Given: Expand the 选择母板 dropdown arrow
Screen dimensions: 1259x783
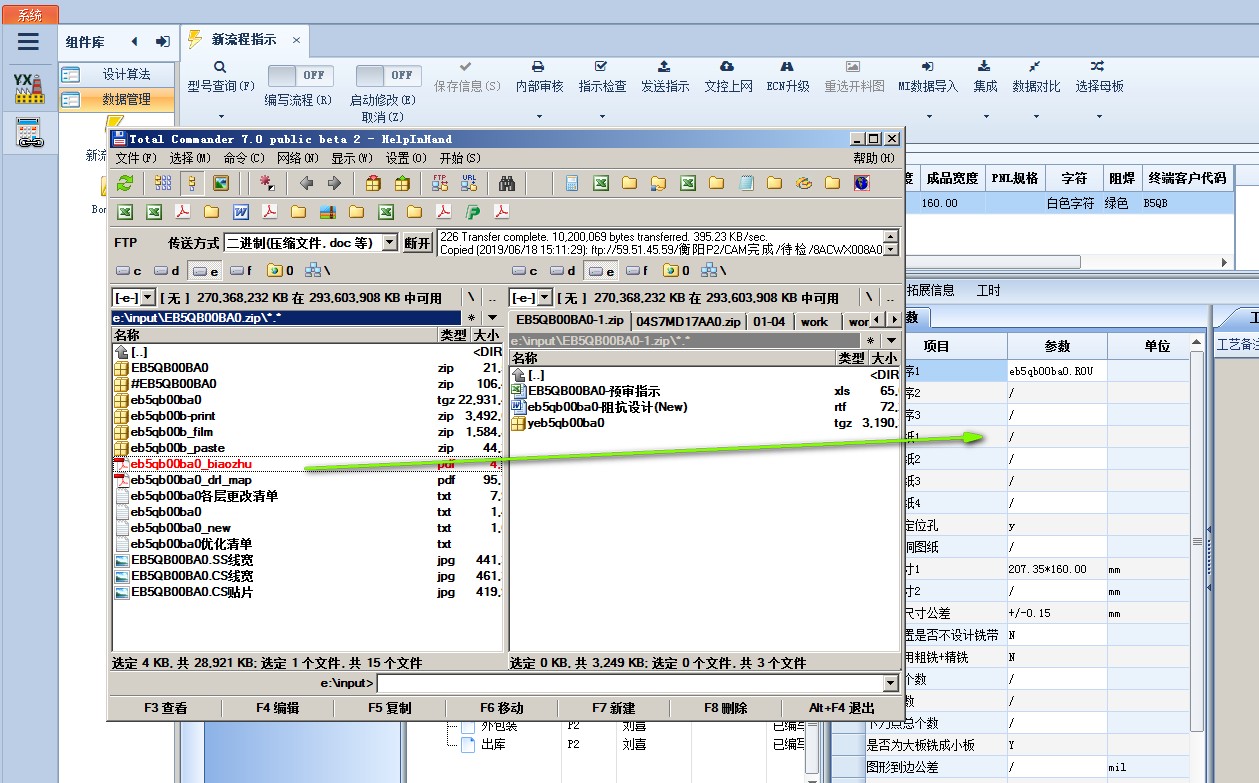Looking at the screenshot, I should coord(1099,116).
